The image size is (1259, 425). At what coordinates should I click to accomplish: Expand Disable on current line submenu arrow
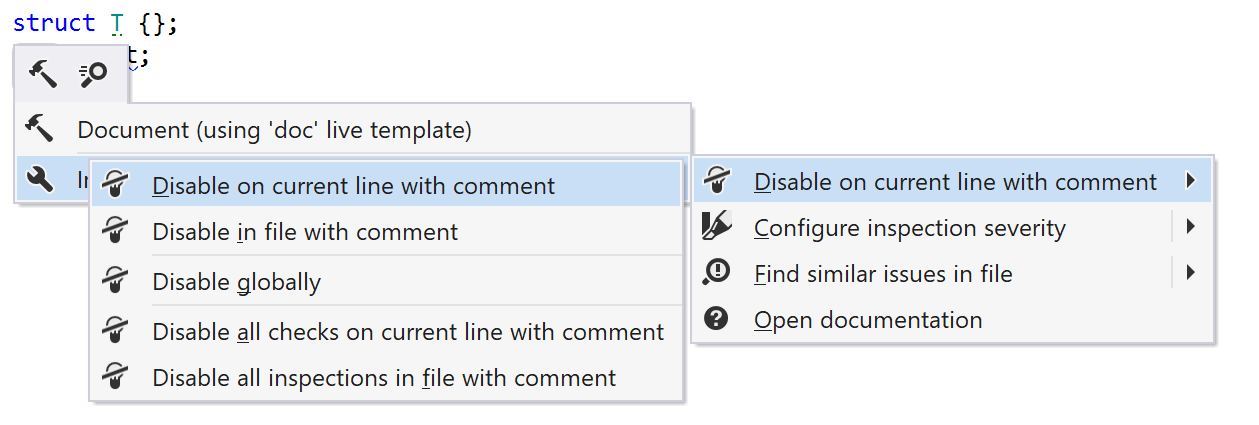tap(1190, 181)
